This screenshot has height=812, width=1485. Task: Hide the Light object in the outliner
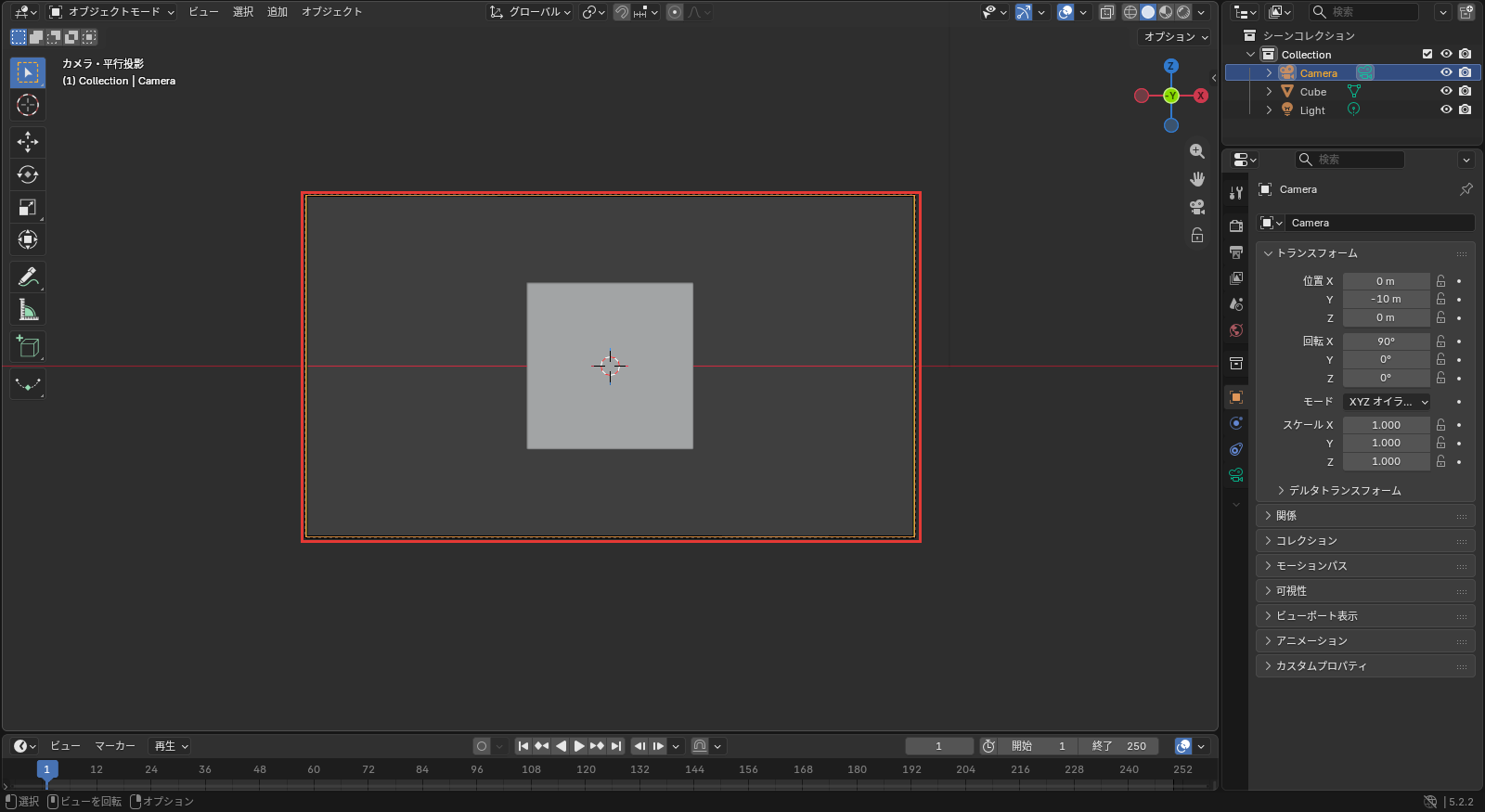(1446, 110)
